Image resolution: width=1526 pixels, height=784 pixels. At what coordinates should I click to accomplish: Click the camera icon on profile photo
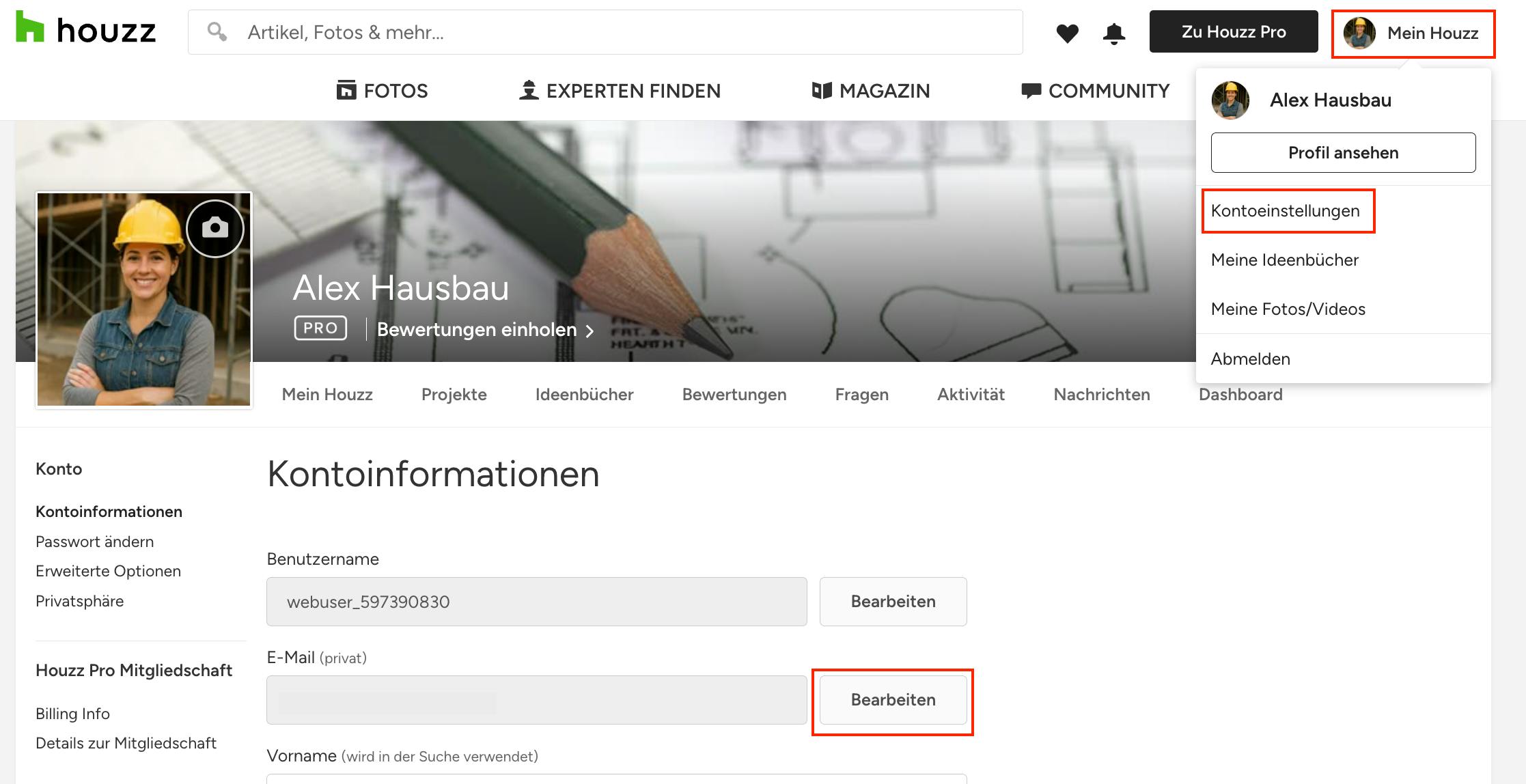215,228
